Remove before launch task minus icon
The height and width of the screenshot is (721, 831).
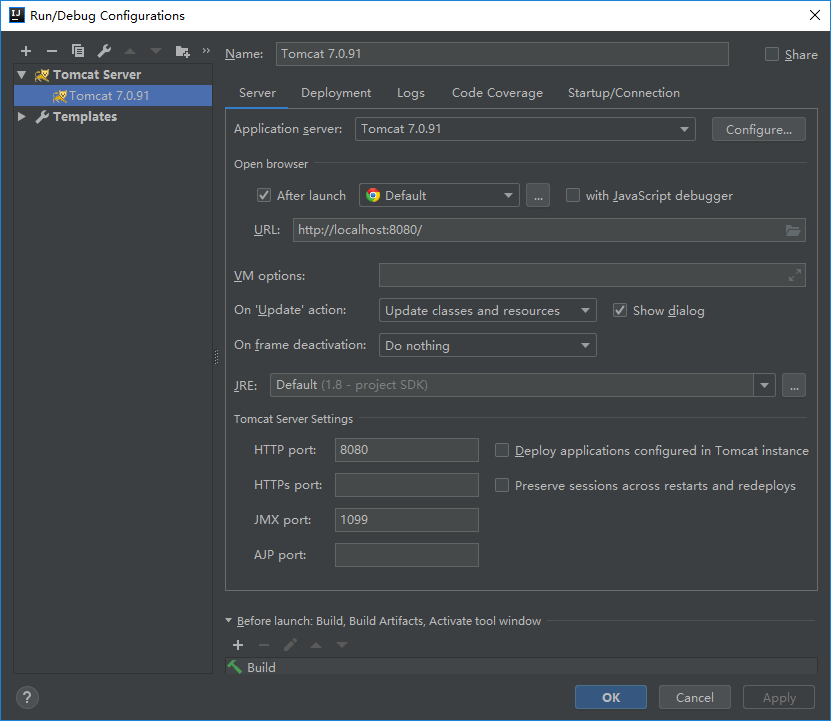coord(264,645)
